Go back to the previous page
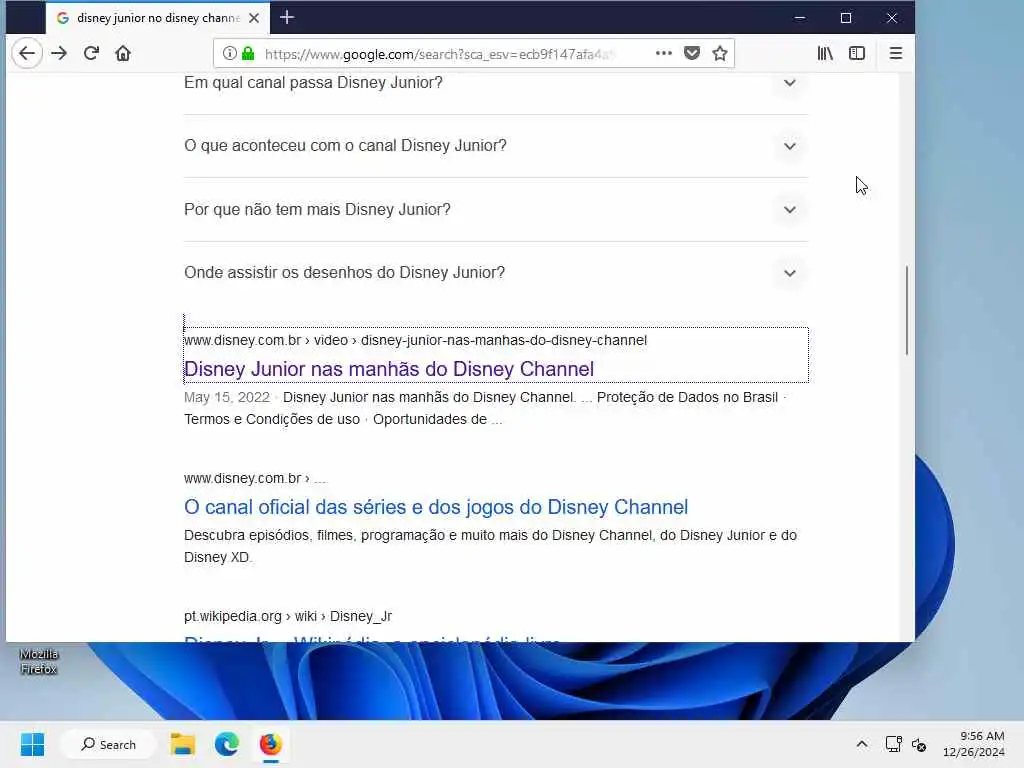 coord(27,54)
